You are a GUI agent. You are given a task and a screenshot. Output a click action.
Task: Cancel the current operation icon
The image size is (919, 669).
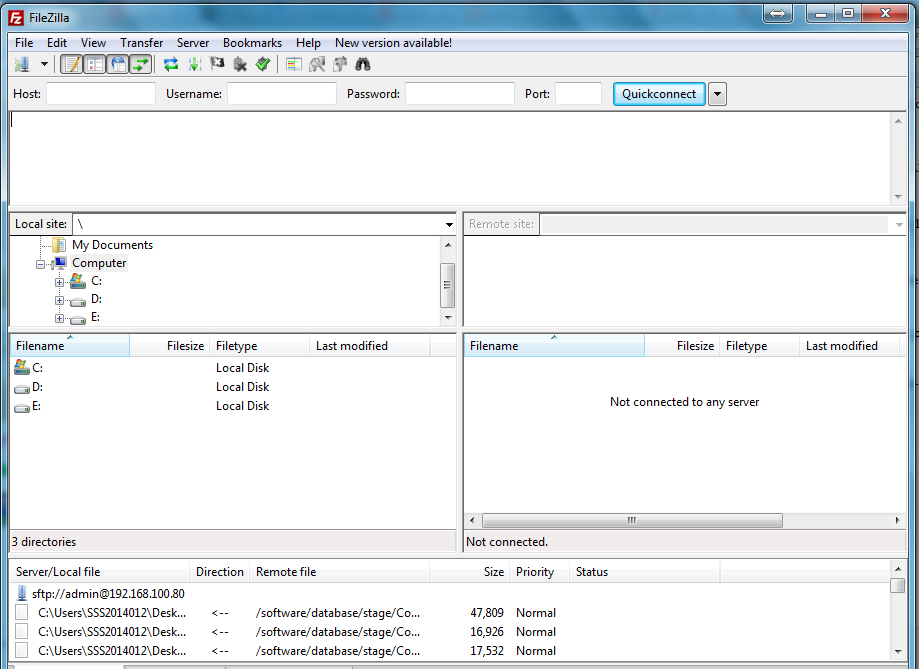pos(217,64)
